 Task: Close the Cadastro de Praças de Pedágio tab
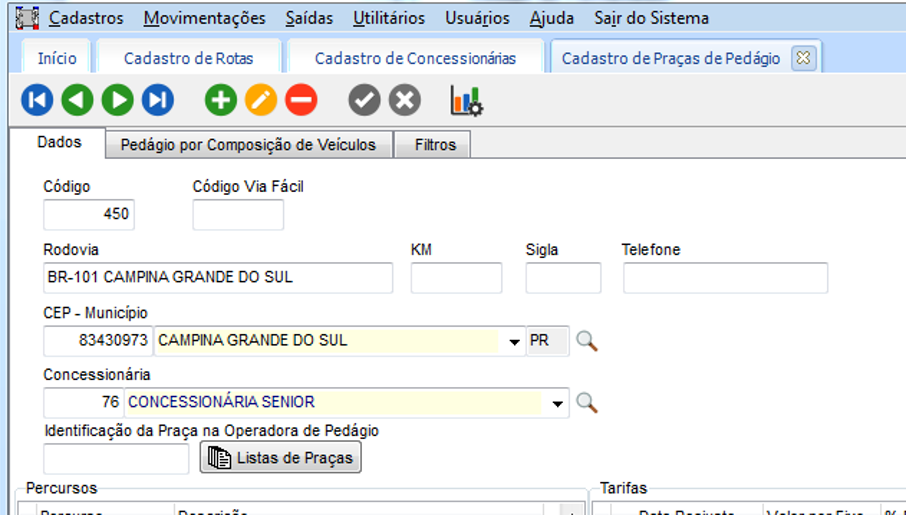(x=803, y=58)
